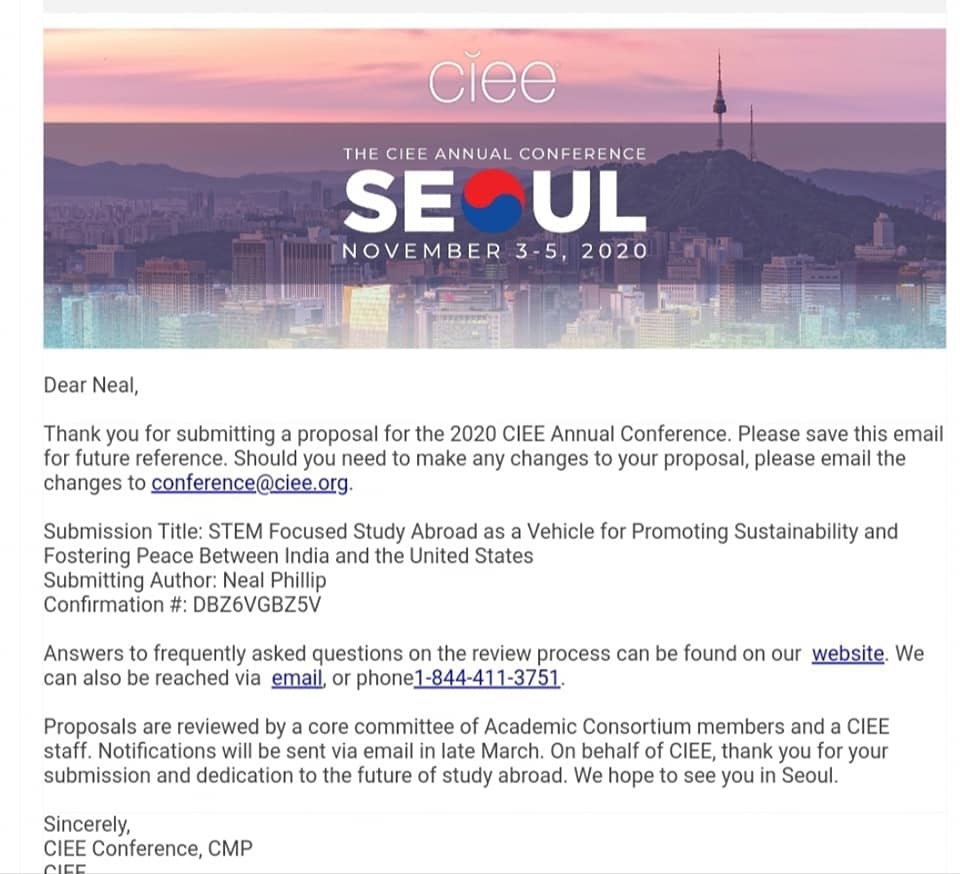Click the Submission Title line
The height and width of the screenshot is (874, 960).
pyautogui.click(x=470, y=543)
